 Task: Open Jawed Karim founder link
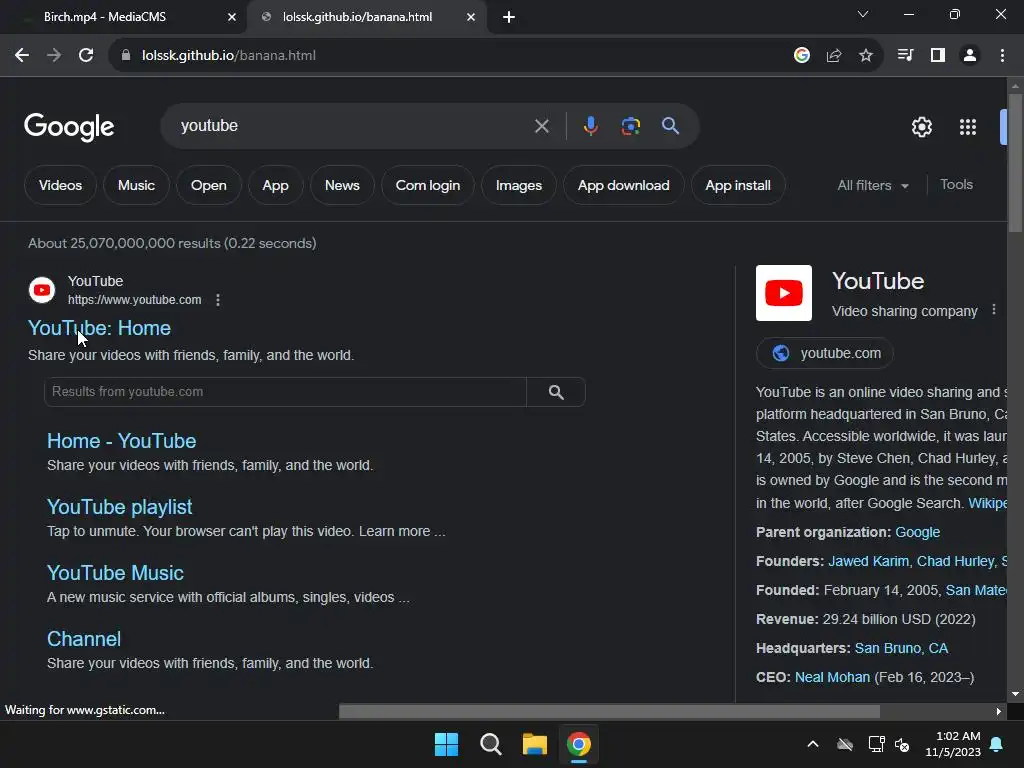coord(869,561)
